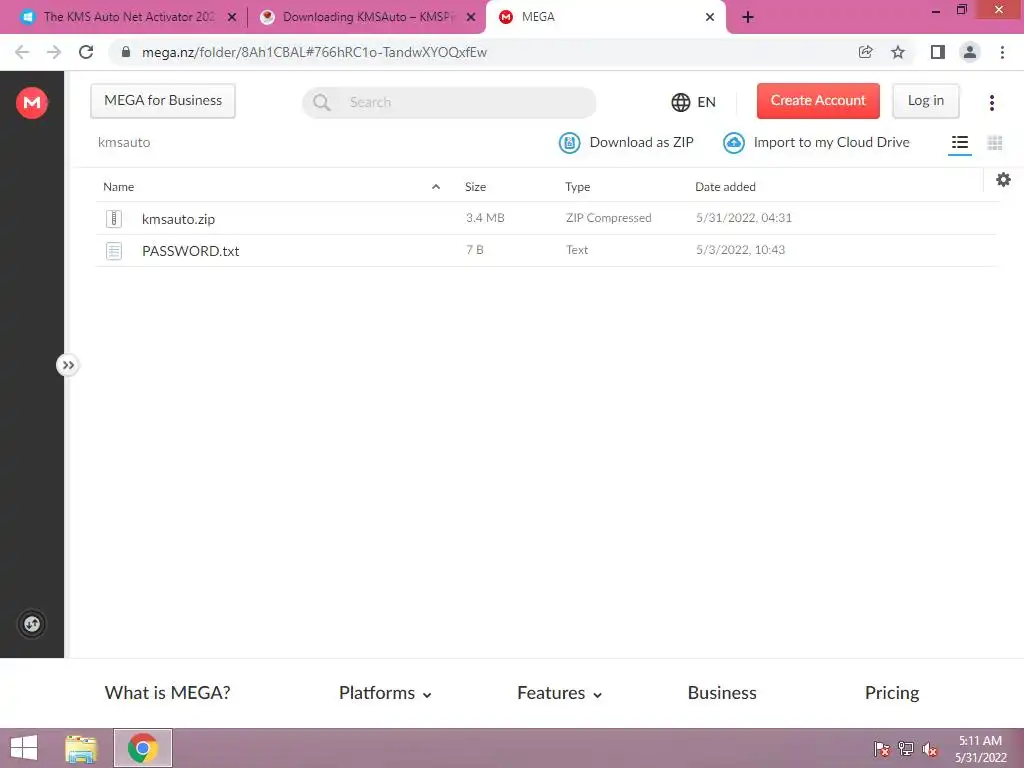Sort by Size column
This screenshot has width=1024, height=768.
point(475,187)
